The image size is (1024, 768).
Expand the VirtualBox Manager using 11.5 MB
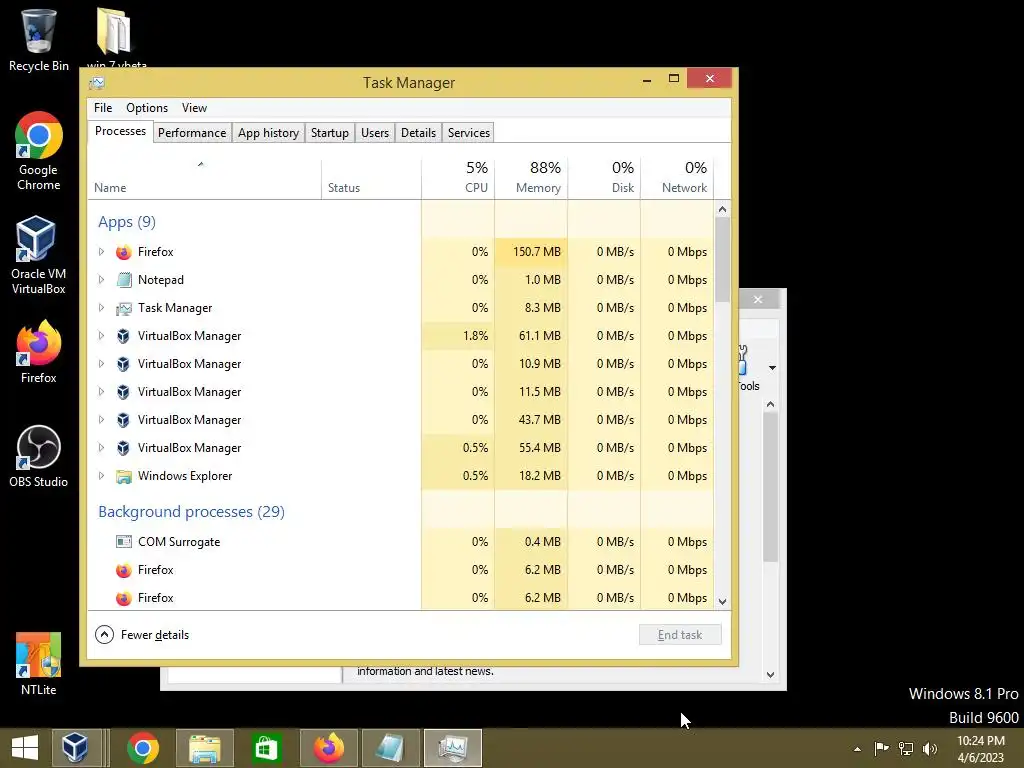click(x=101, y=392)
